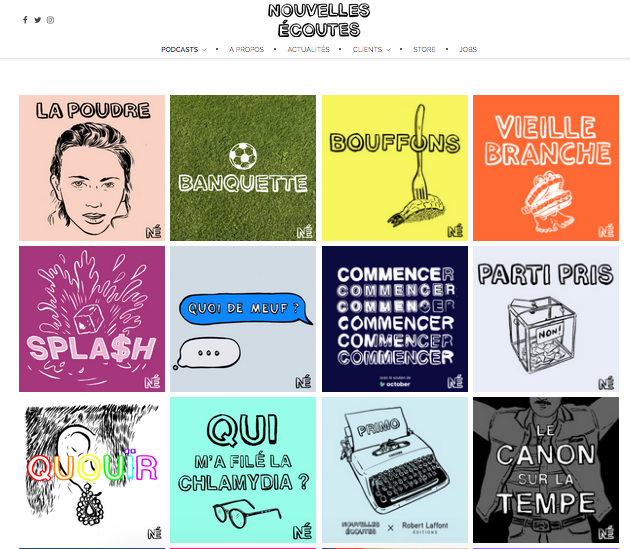Open the Jobs link
630x549 pixels.
(468, 49)
